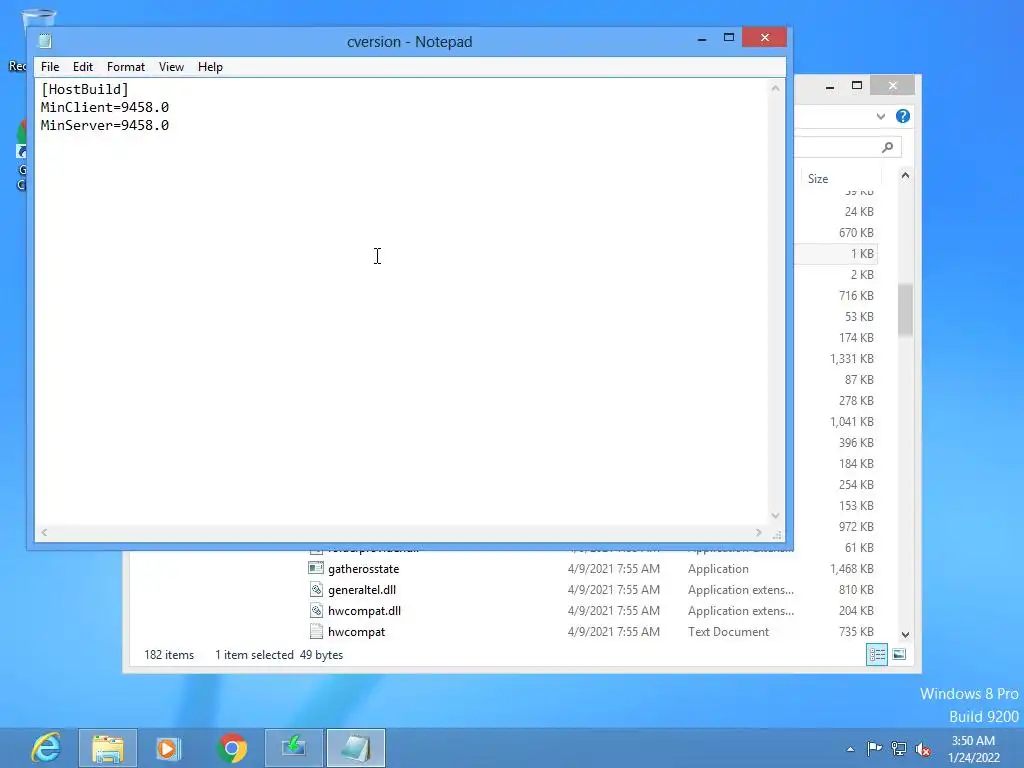The width and height of the screenshot is (1024, 768).
Task: Open the Action Center flag icon
Action: coord(874,748)
